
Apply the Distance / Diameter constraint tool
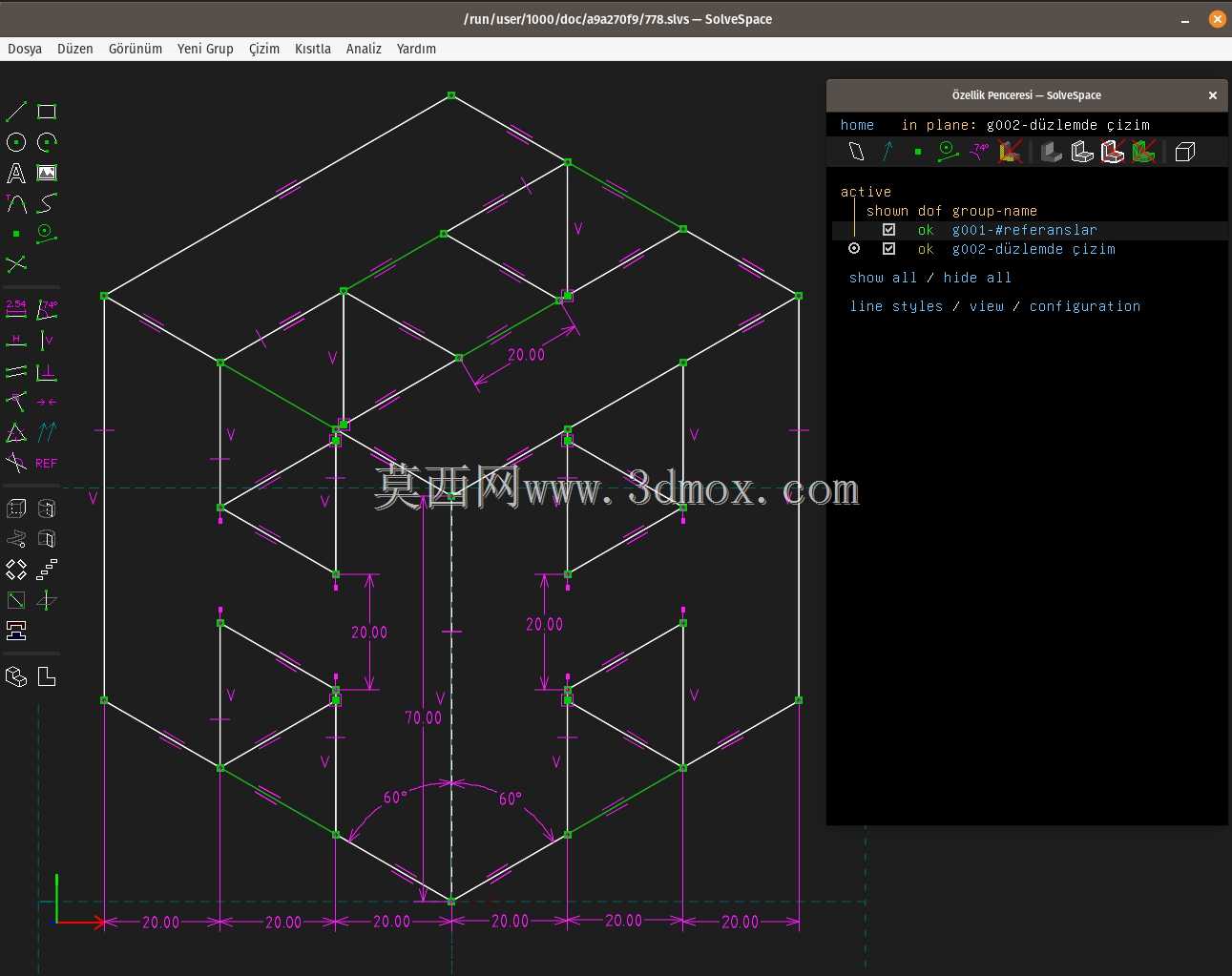(x=16, y=310)
